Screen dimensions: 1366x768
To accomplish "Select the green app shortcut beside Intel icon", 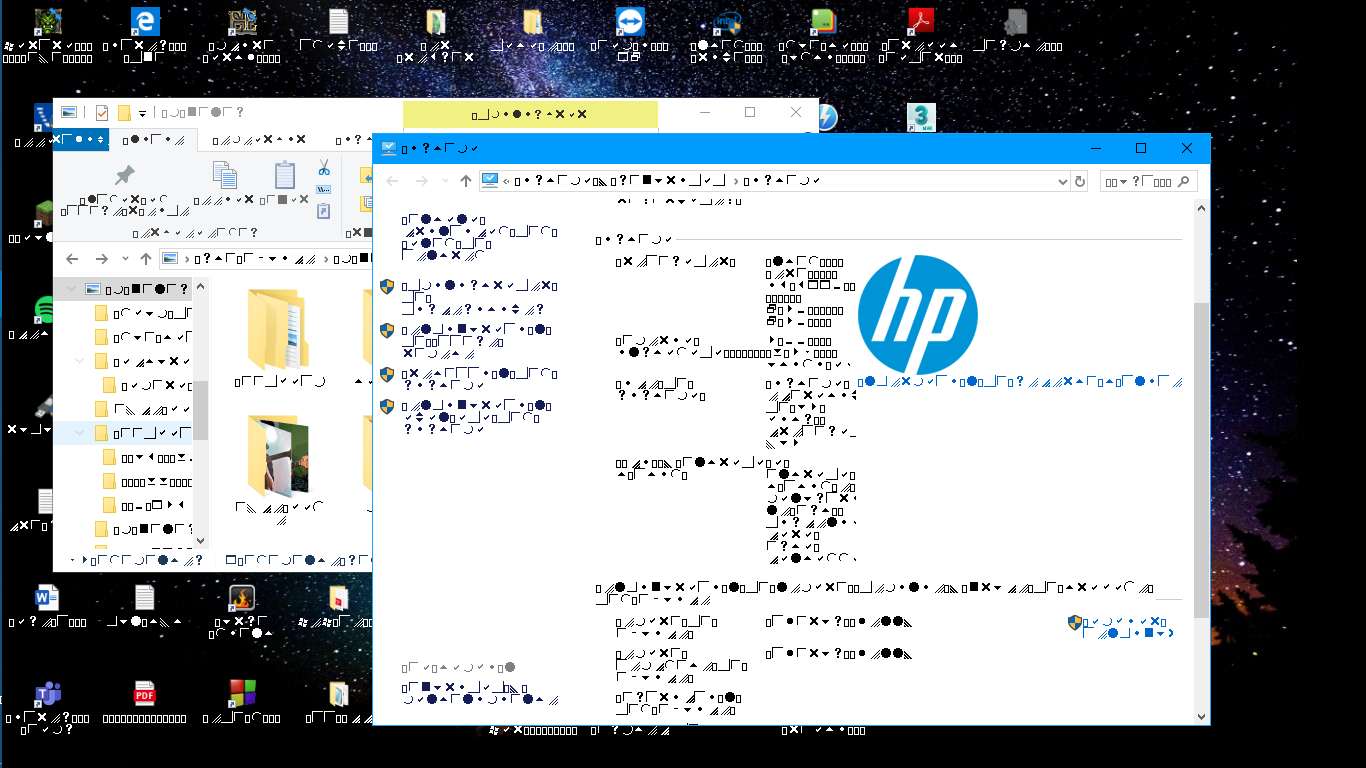I will 824,22.
